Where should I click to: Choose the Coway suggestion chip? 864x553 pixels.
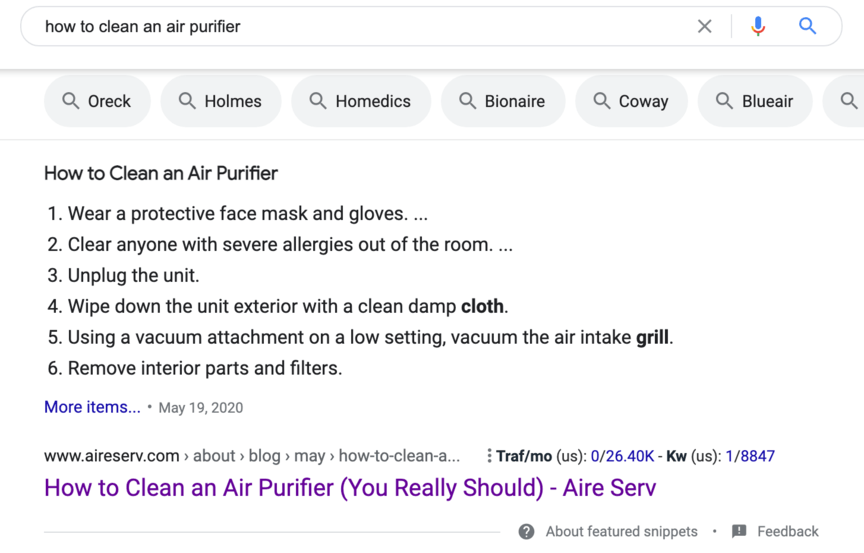(x=630, y=101)
